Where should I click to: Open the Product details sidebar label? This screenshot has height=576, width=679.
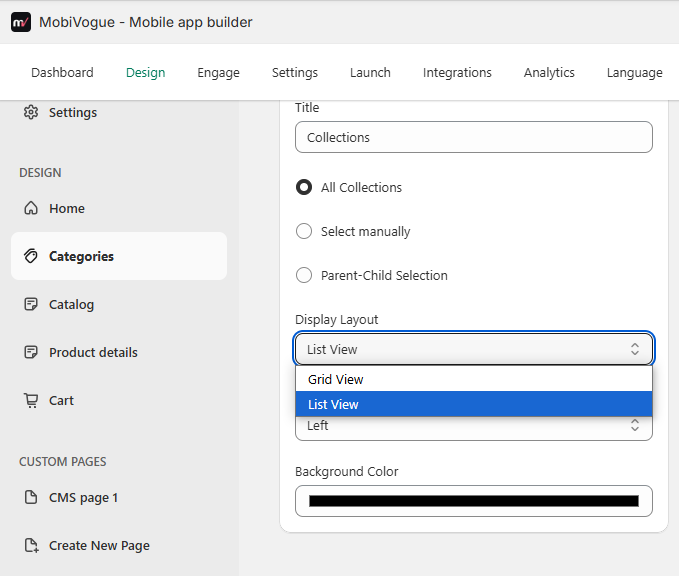pos(93,352)
